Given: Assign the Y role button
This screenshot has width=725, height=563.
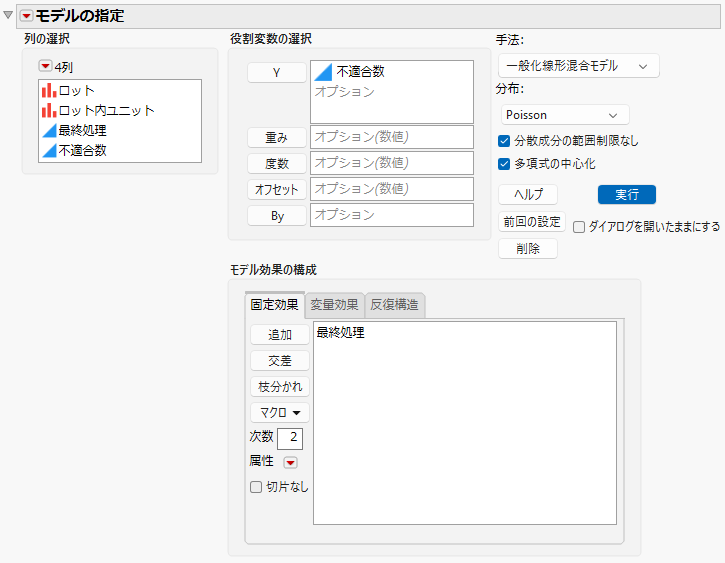Looking at the screenshot, I should click(276, 73).
